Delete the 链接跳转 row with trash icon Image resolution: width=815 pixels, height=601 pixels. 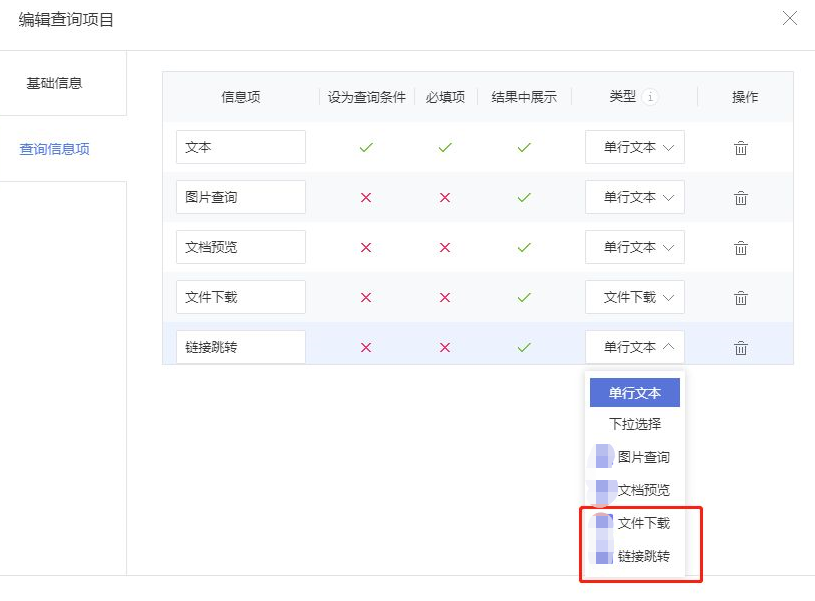[x=741, y=347]
